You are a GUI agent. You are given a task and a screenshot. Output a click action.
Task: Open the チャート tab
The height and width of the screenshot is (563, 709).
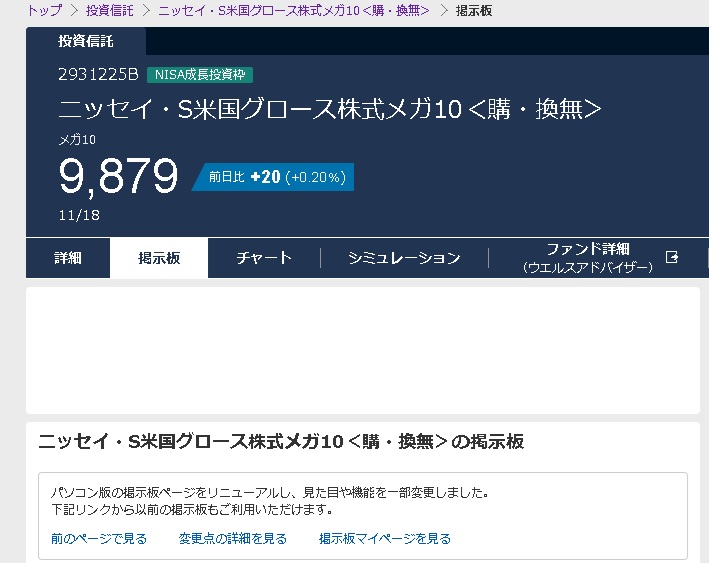coord(264,258)
